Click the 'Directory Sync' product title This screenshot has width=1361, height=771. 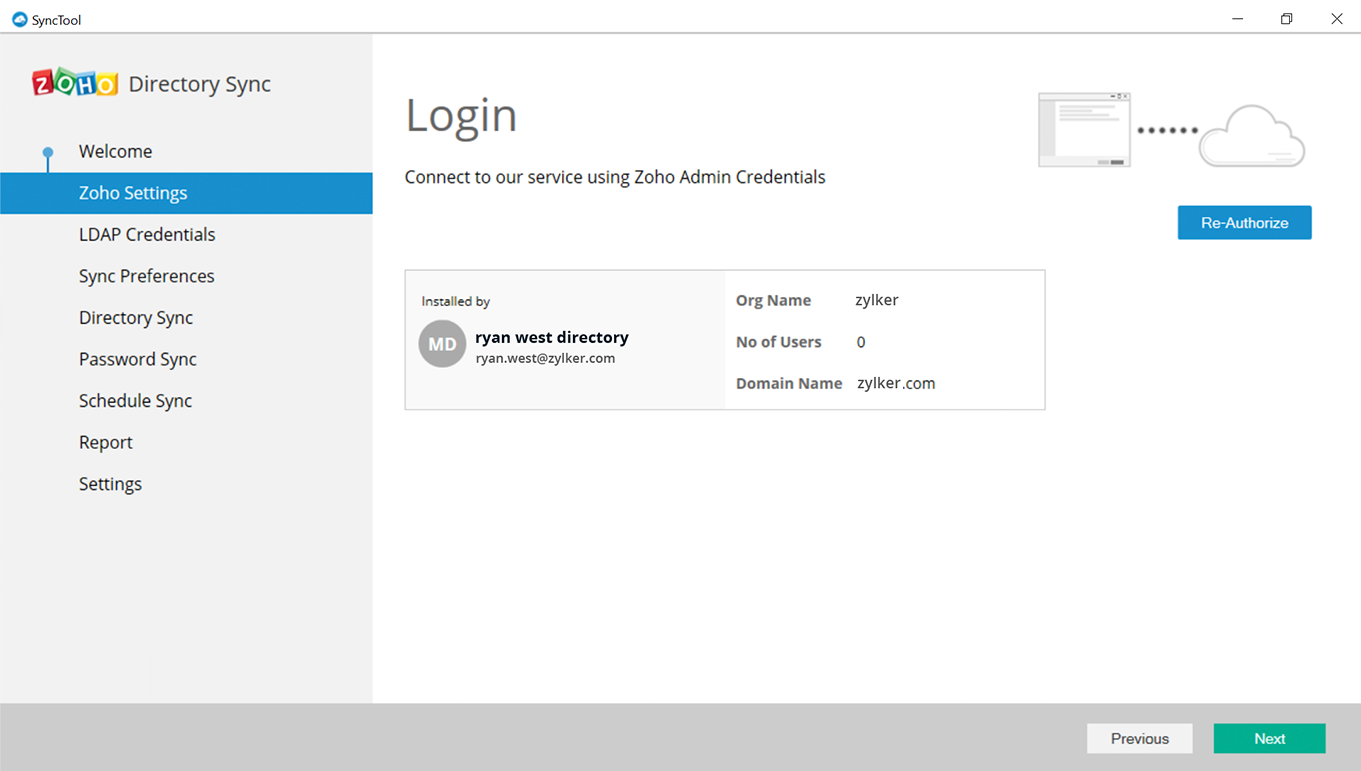click(x=200, y=84)
